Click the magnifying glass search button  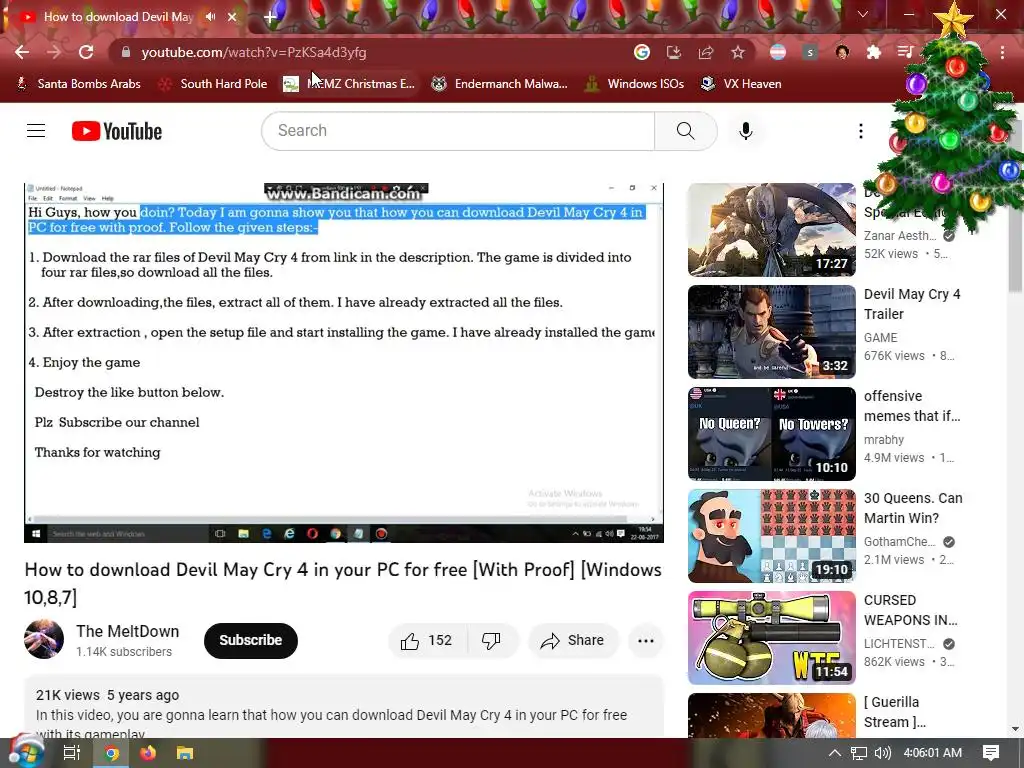pos(686,131)
